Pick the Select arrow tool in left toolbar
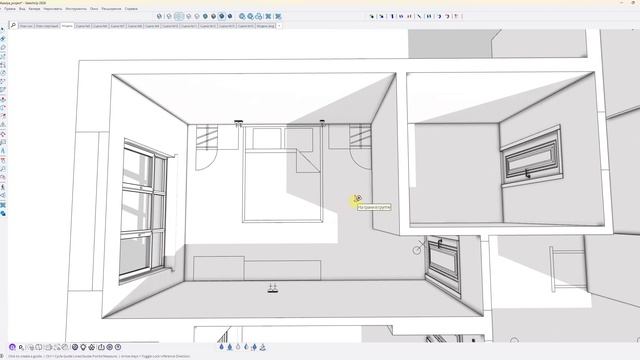640x360 pixels. 3,29
